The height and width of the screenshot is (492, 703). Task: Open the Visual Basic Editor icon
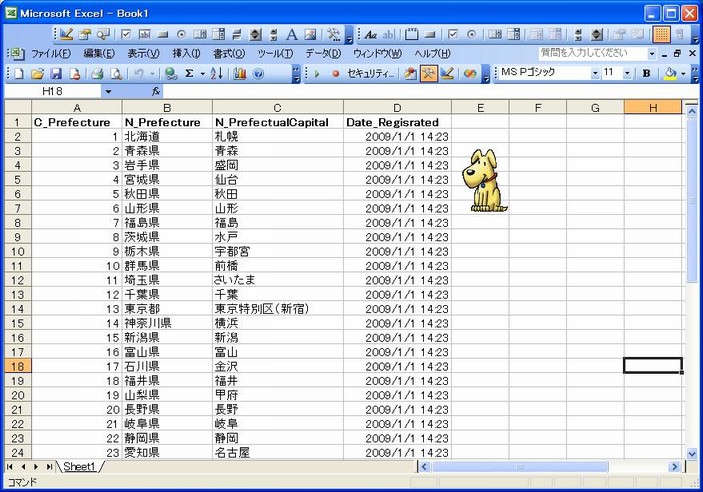pos(410,74)
